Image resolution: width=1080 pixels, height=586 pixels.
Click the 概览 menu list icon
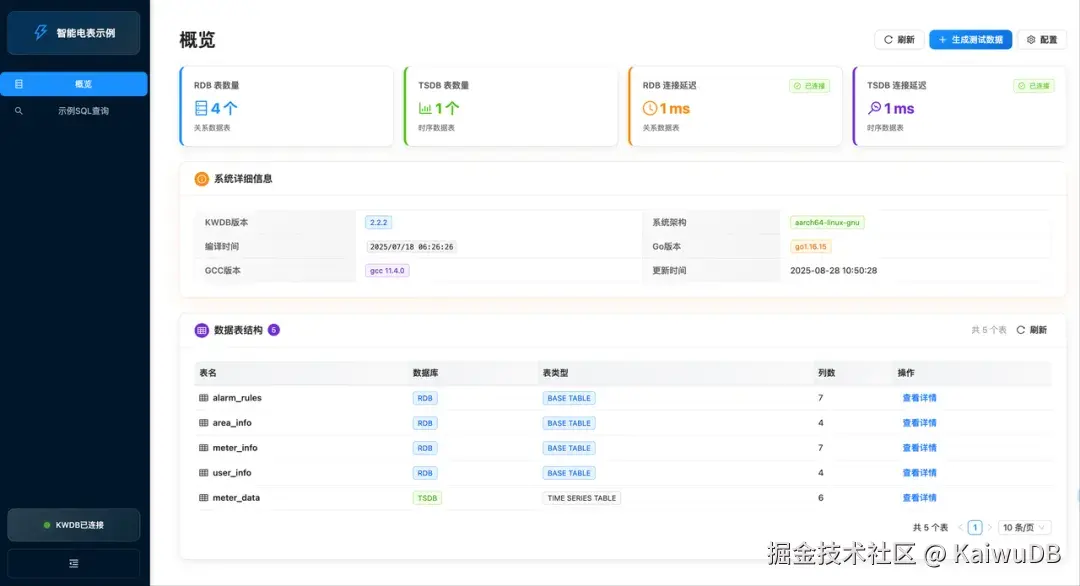[19, 84]
